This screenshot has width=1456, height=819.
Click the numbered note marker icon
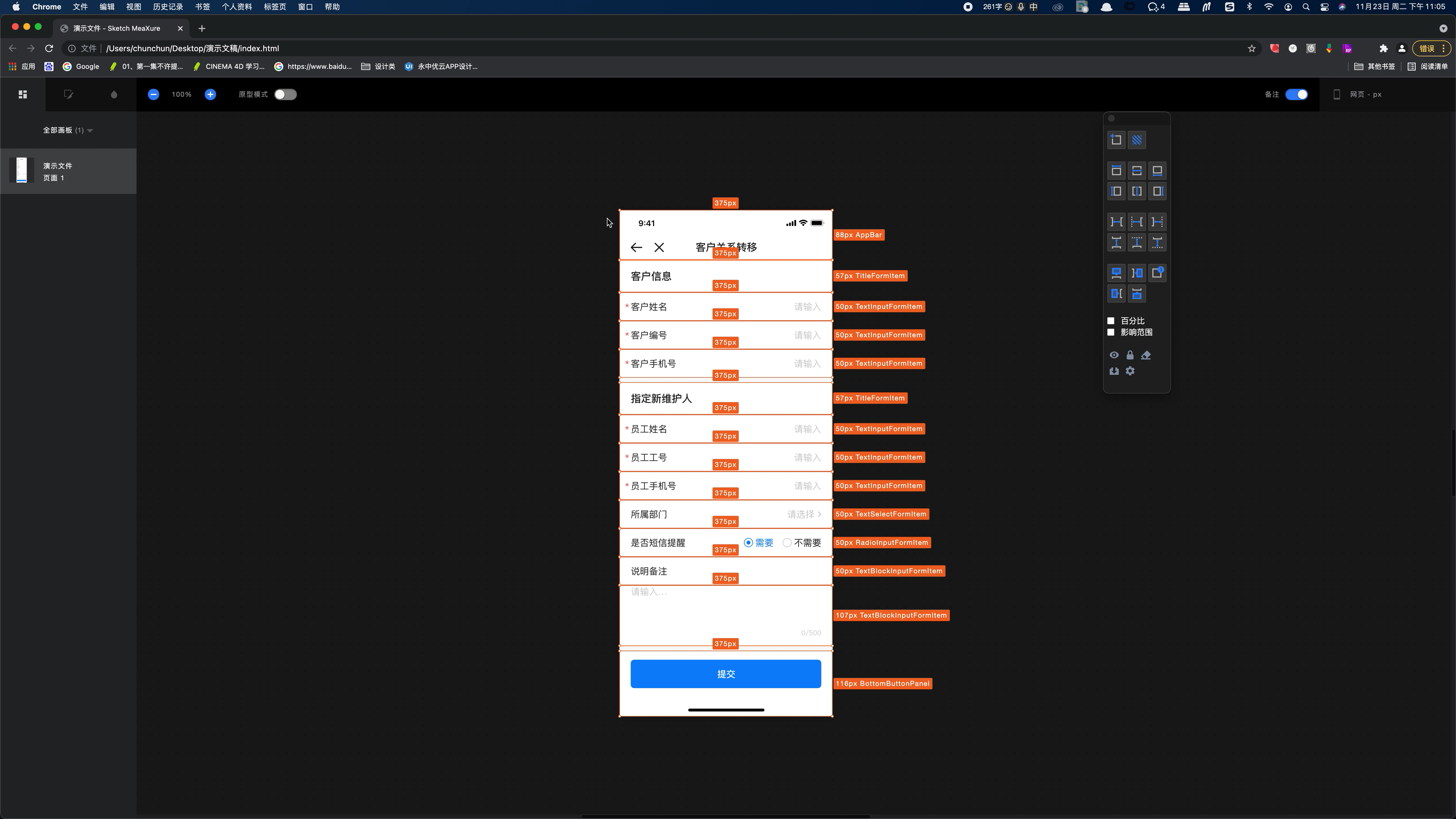point(1157,273)
